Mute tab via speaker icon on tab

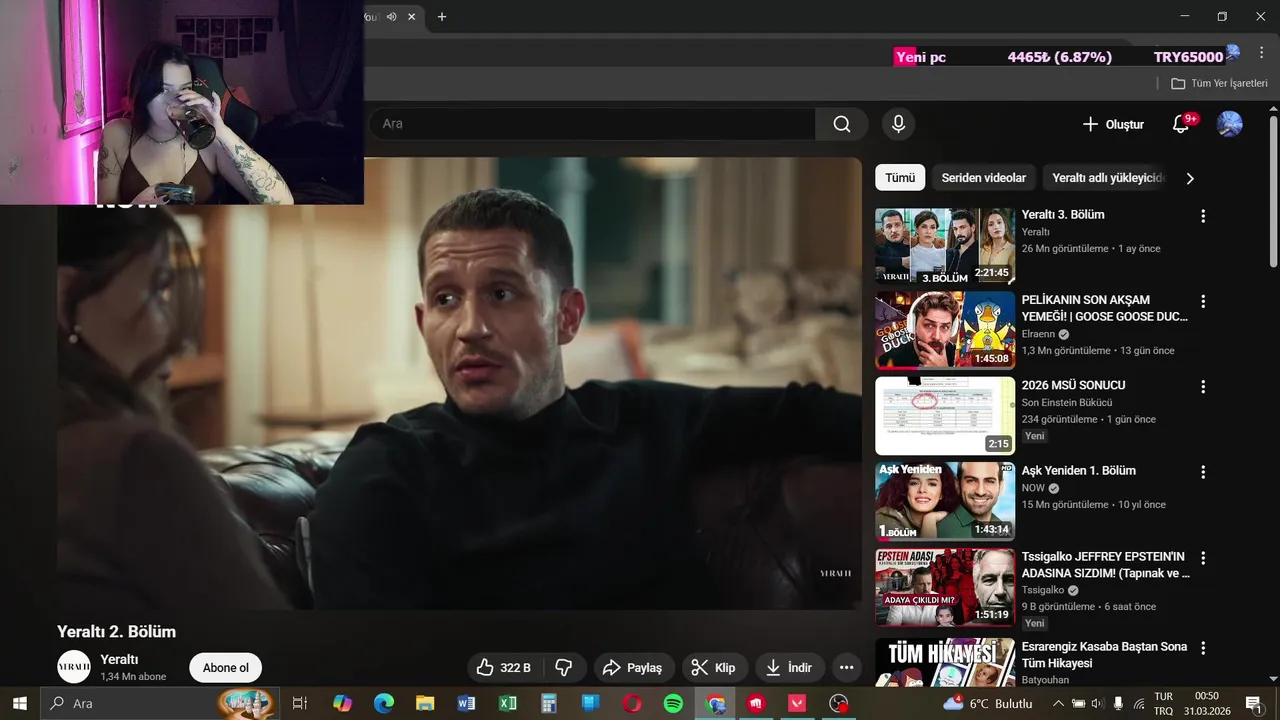[x=392, y=17]
